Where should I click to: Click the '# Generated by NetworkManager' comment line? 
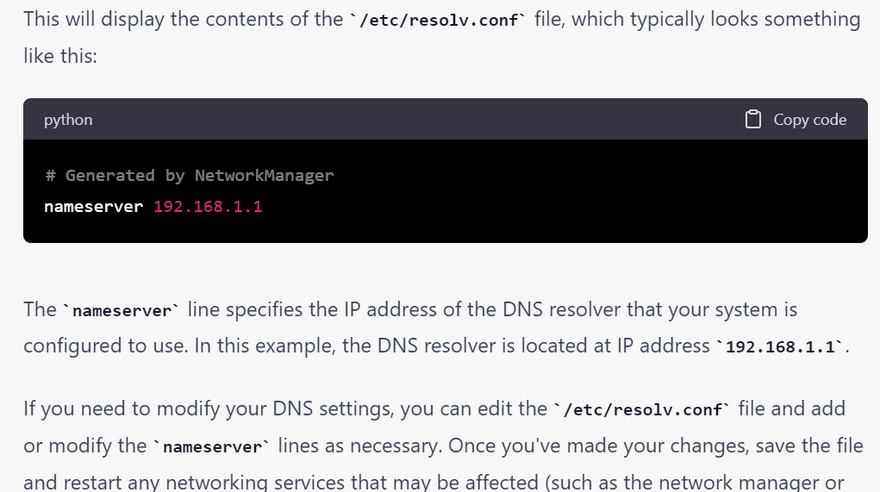coord(189,176)
